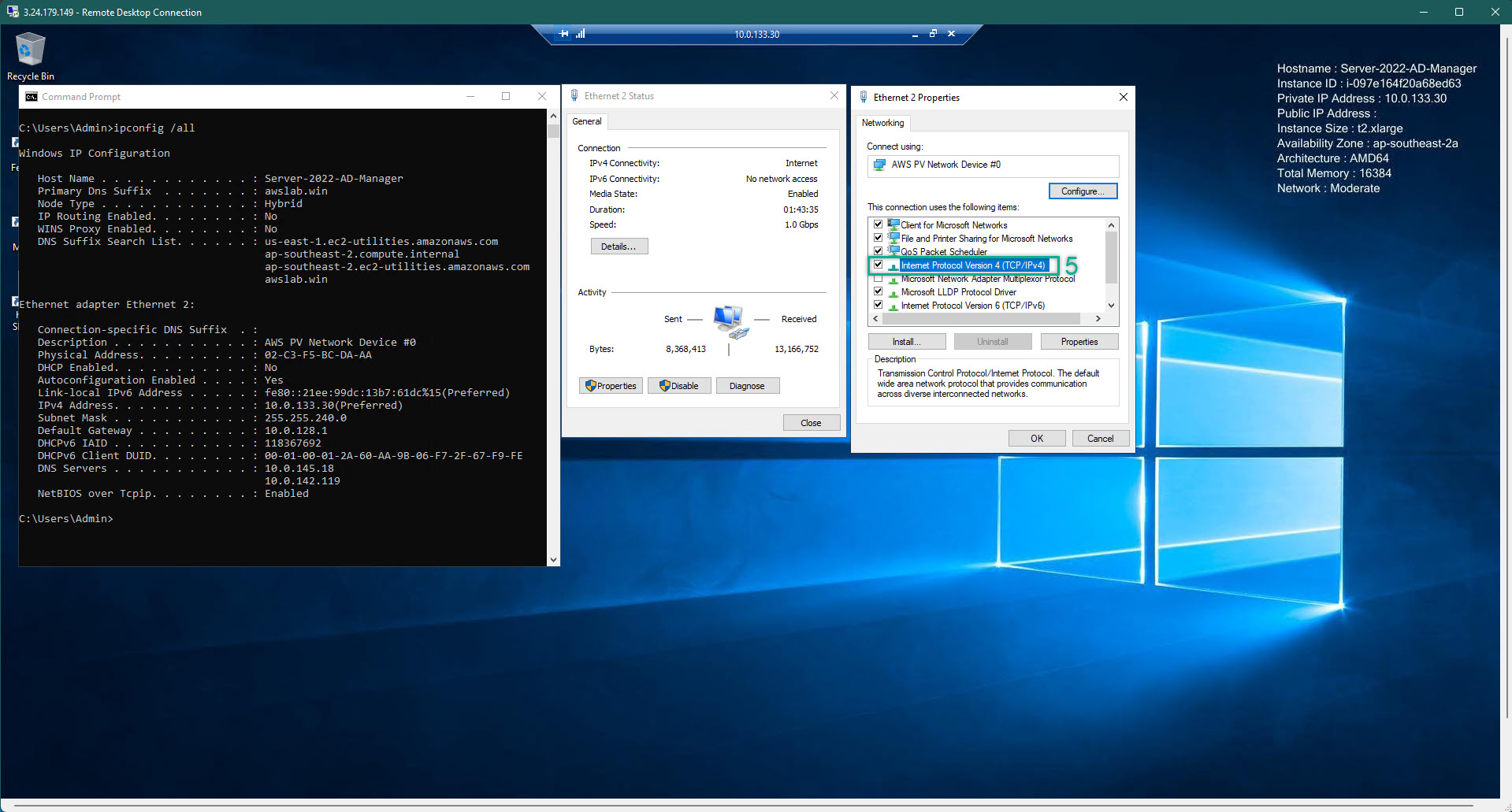1512x812 pixels.
Task: Click Close in Ethernet 2 Status
Action: (811, 423)
